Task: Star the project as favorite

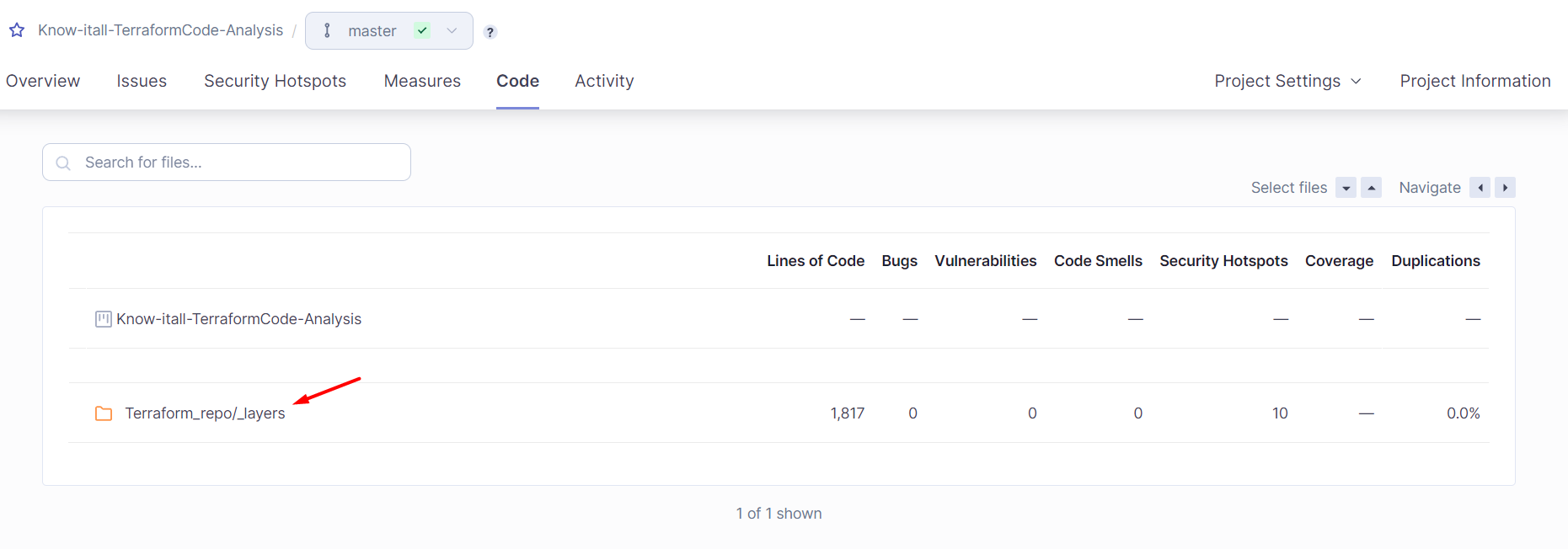Action: click(x=17, y=30)
